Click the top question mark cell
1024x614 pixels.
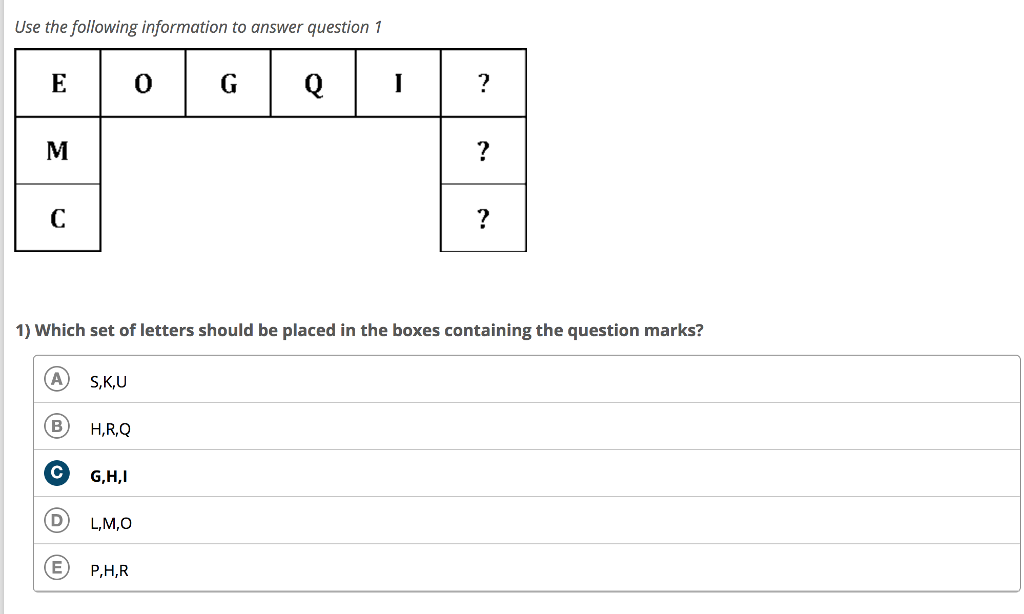pos(484,84)
